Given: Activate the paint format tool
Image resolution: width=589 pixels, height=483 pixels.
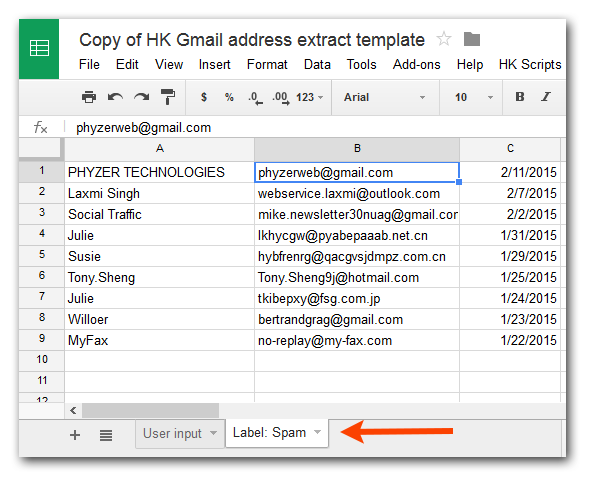Looking at the screenshot, I should click(168, 97).
